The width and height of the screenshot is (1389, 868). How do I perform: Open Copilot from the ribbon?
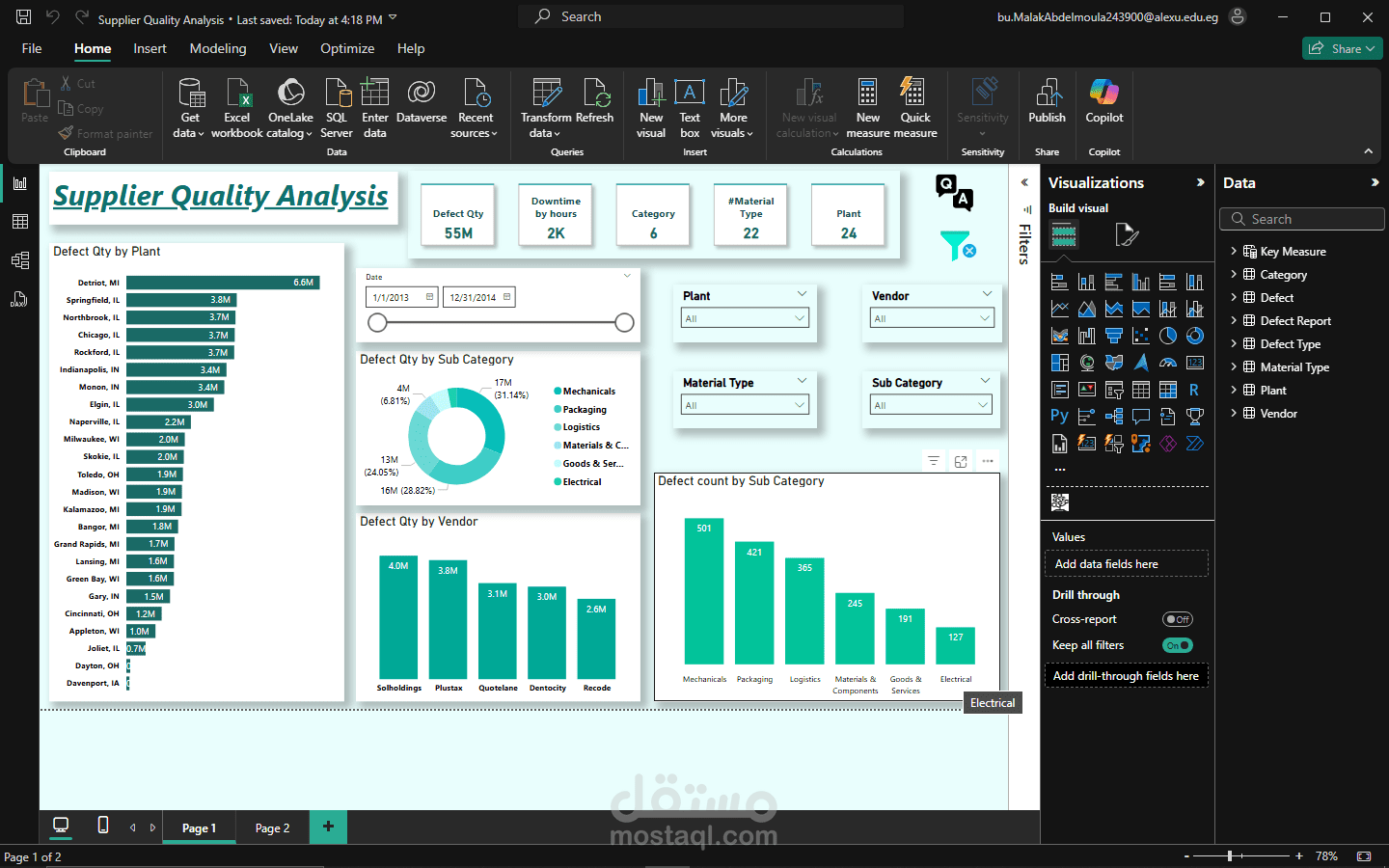point(1104,101)
